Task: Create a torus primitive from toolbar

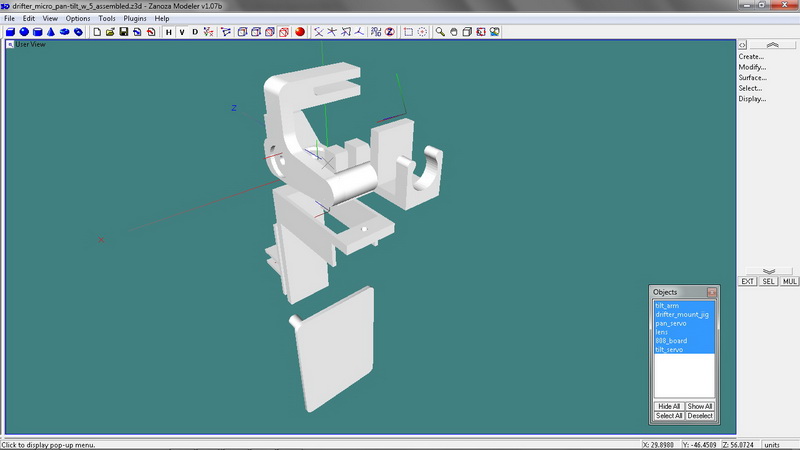Action: point(64,32)
